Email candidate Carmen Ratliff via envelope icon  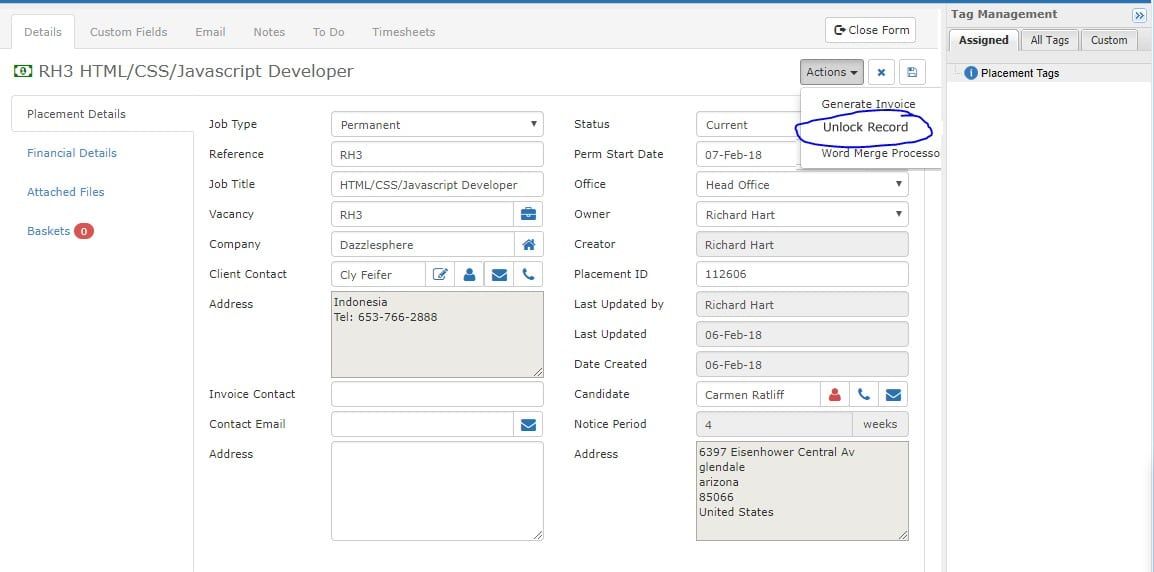click(x=893, y=395)
